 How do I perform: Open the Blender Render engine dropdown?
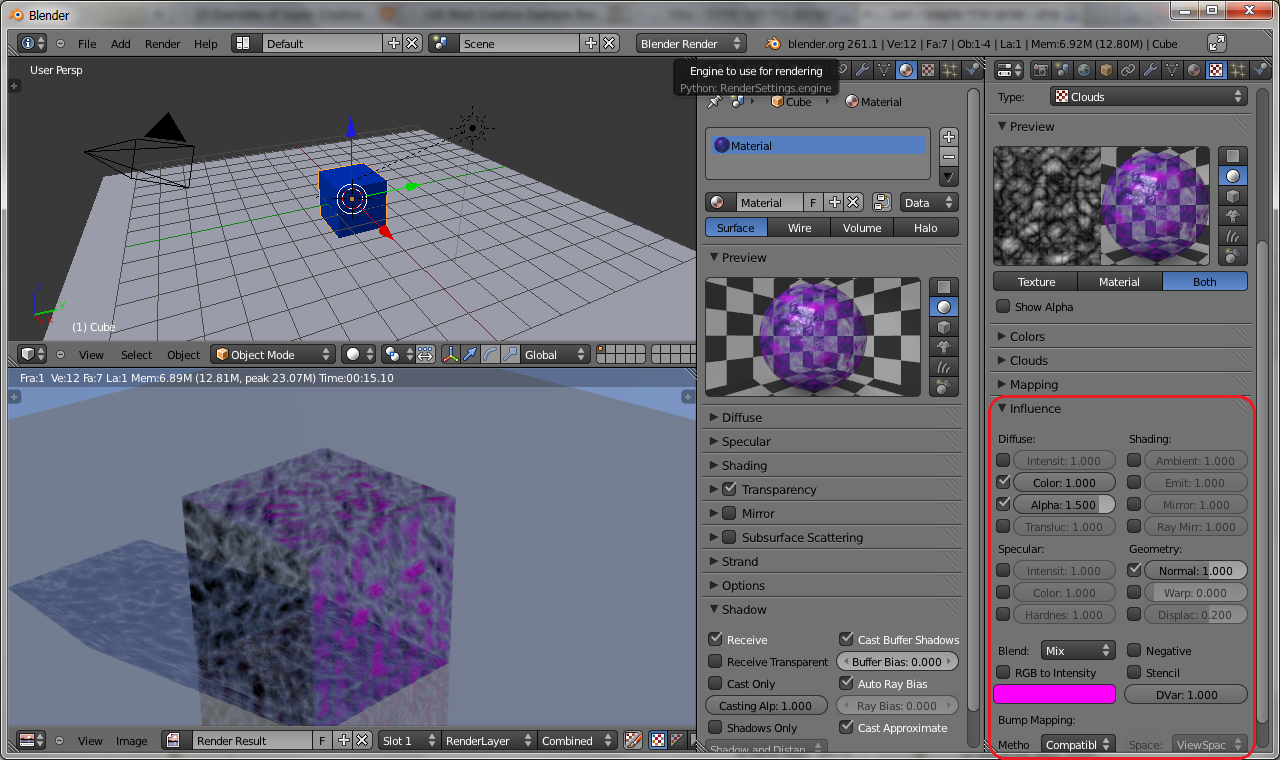691,43
